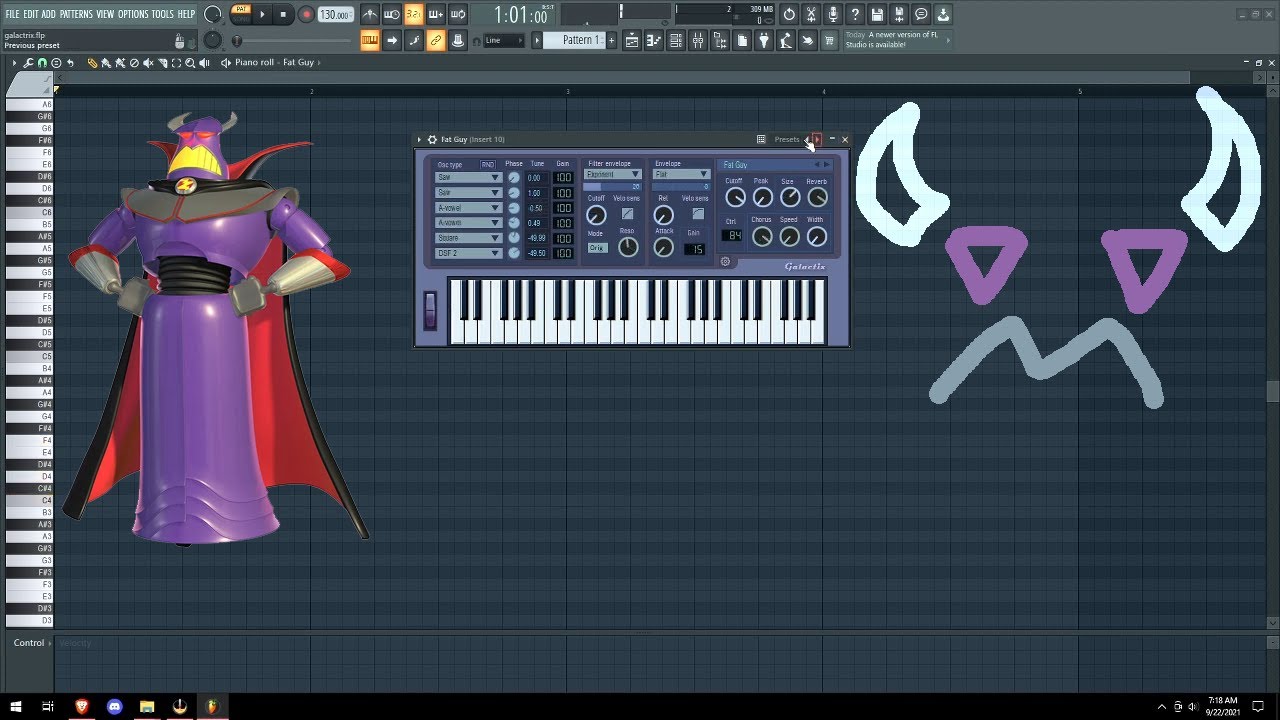Screen dimensions: 1280x720
Task: Click the Presets label in plugin header
Action: (x=787, y=139)
